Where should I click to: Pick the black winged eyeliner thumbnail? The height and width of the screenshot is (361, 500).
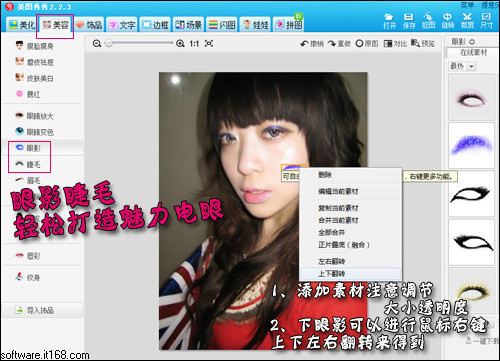click(471, 194)
